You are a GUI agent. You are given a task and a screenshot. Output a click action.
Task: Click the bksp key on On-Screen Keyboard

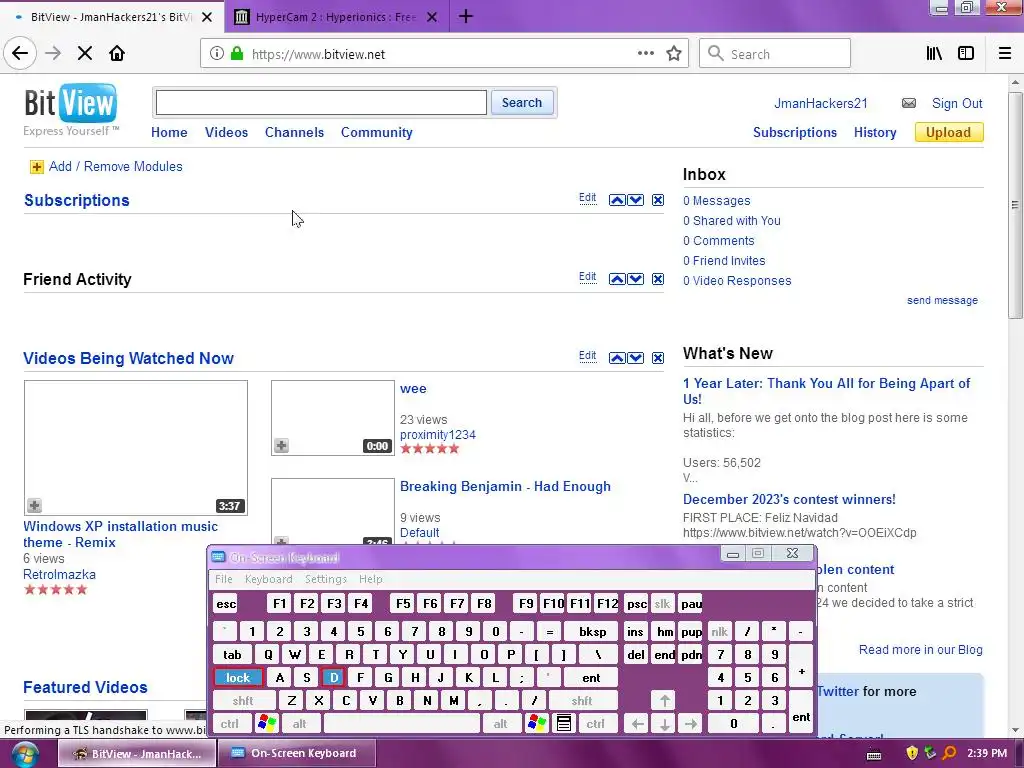592,632
